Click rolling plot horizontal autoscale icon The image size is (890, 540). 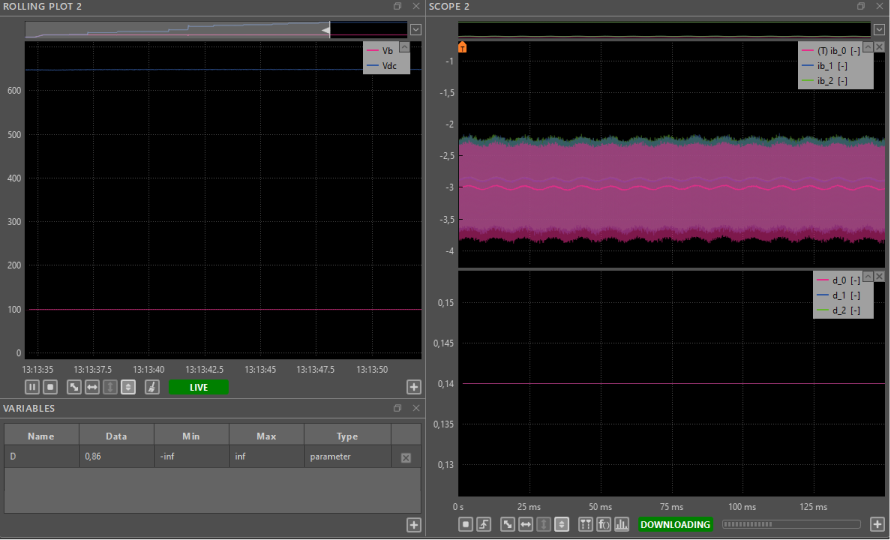click(x=92, y=387)
